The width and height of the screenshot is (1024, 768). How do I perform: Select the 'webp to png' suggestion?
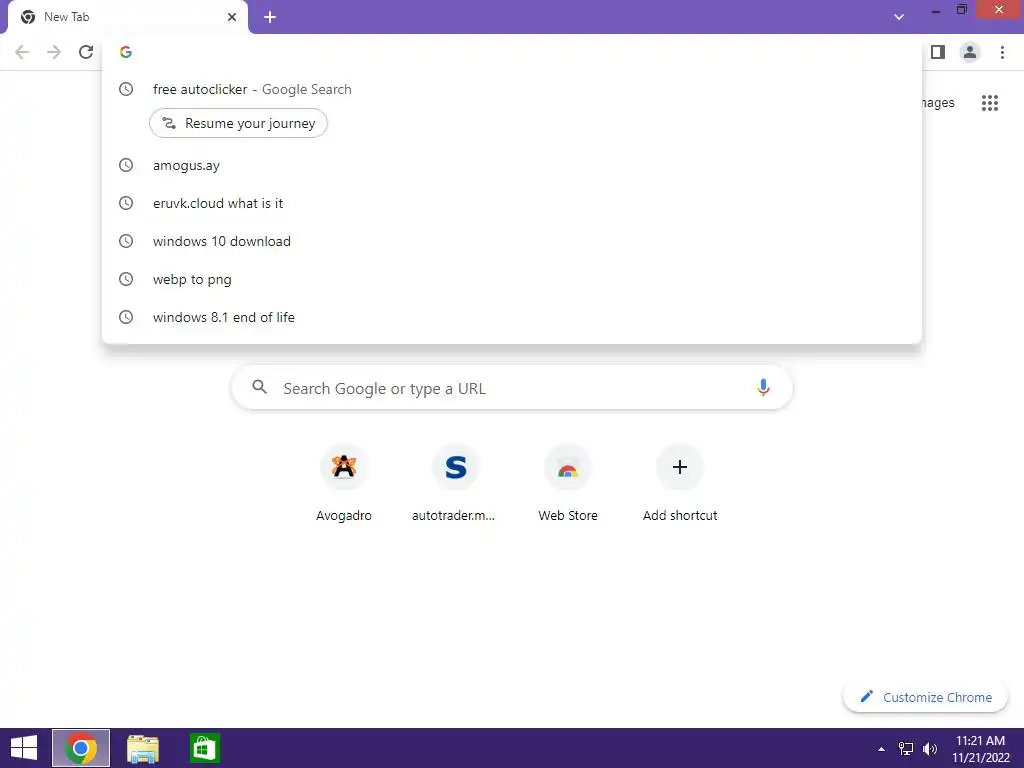pyautogui.click(x=512, y=279)
